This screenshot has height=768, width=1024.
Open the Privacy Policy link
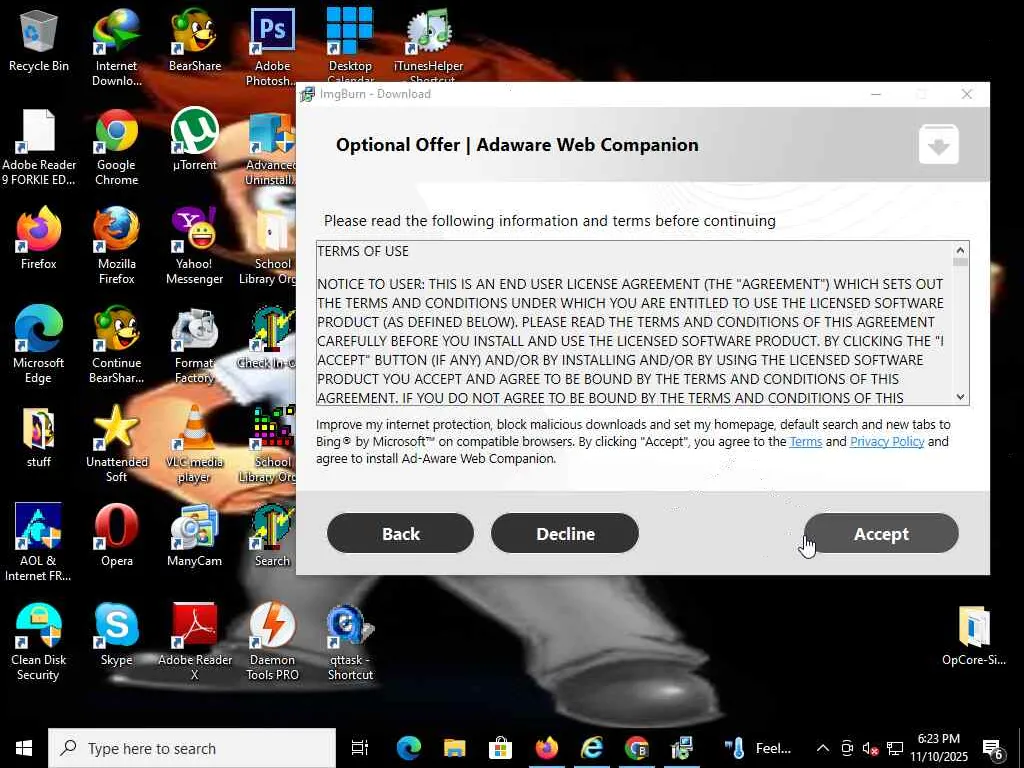[887, 441]
